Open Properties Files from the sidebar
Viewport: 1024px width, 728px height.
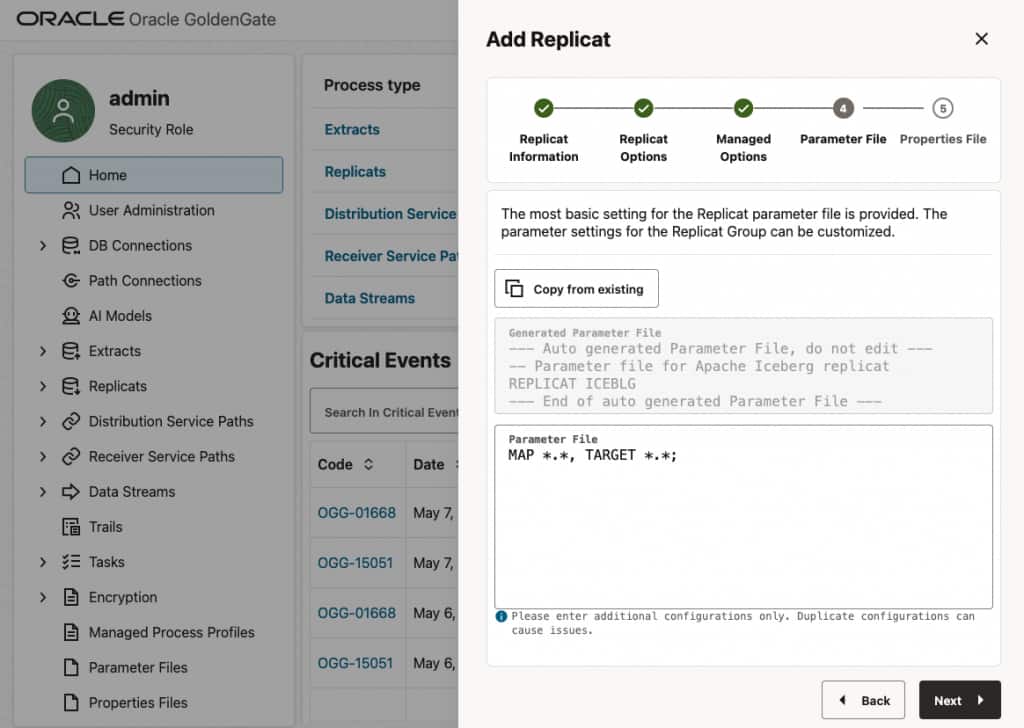[138, 703]
